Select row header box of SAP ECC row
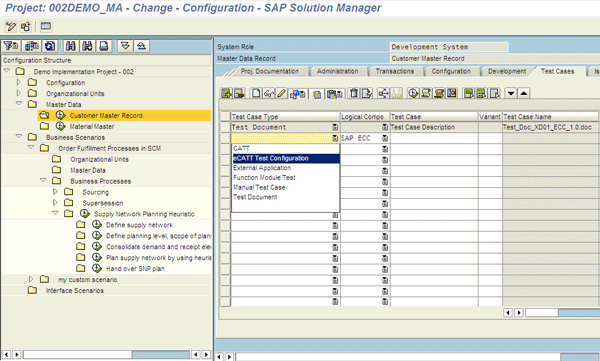The height and width of the screenshot is (361, 600). (x=225, y=138)
